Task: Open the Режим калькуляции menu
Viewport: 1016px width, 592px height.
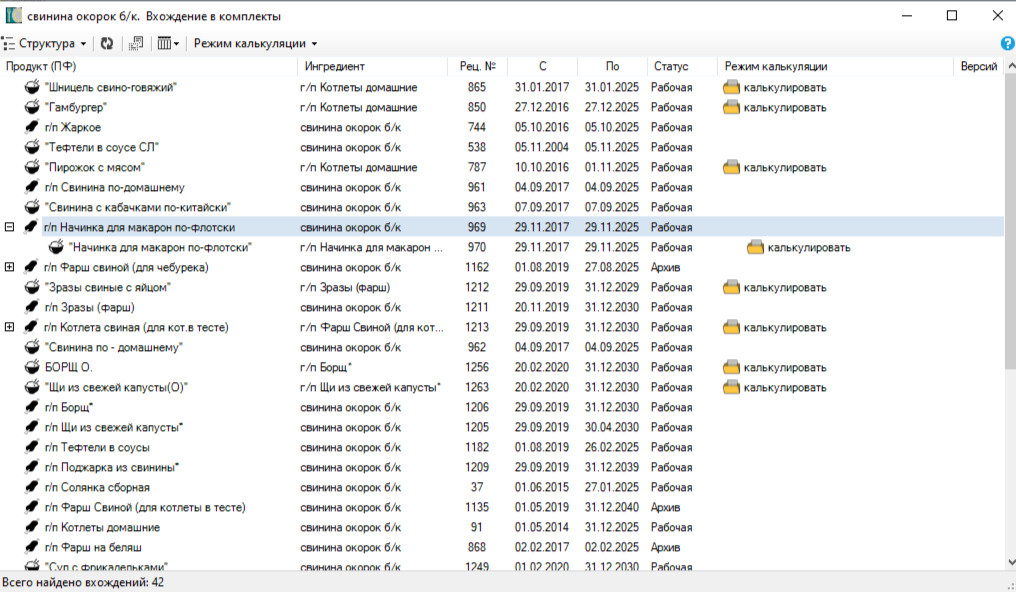Action: click(255, 43)
